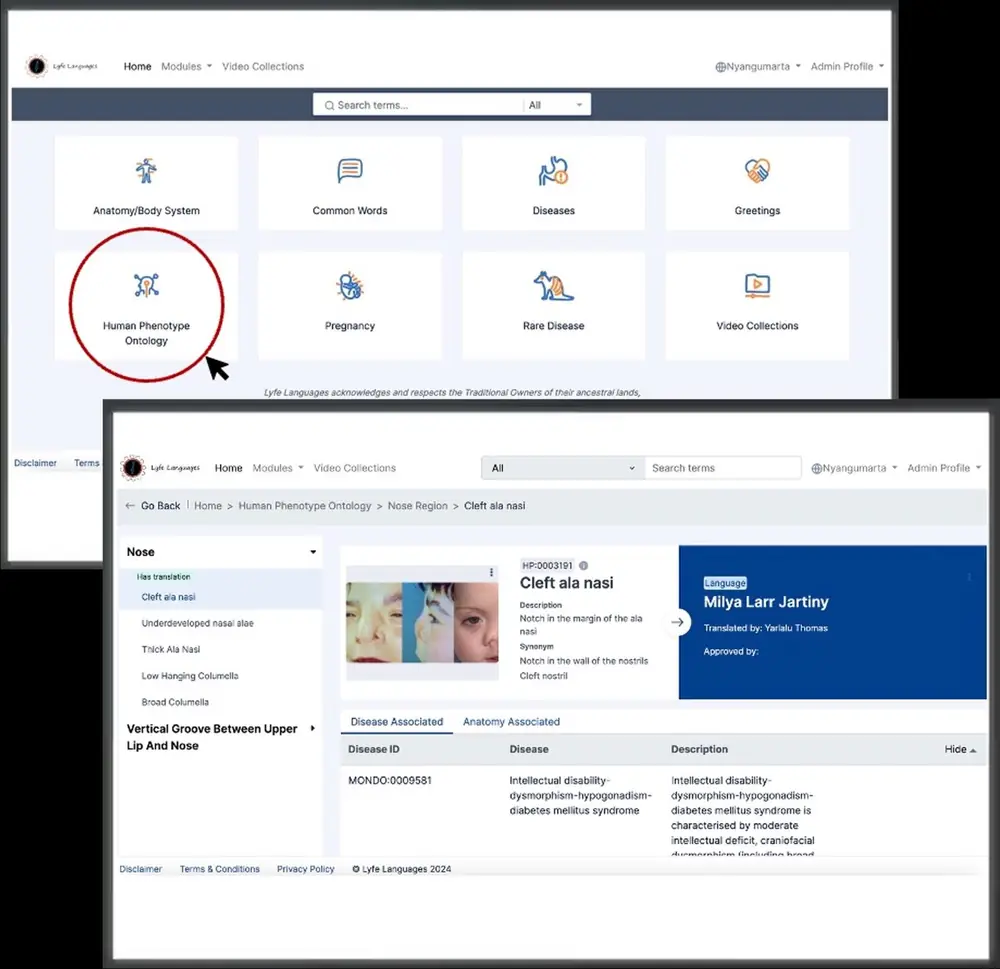Open the All category dropdown in front window
Image resolution: width=1000 pixels, height=969 pixels.
[x=562, y=468]
